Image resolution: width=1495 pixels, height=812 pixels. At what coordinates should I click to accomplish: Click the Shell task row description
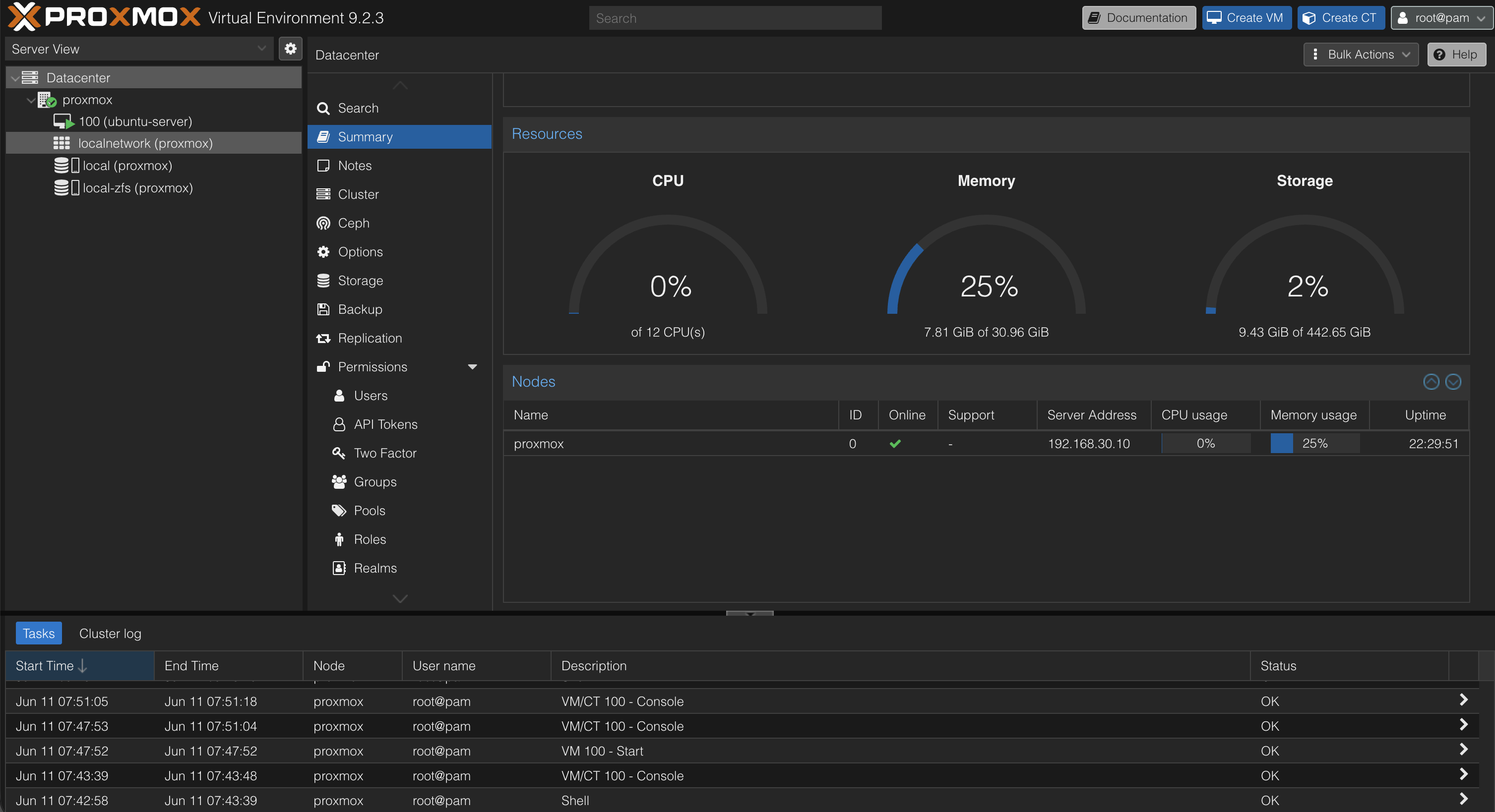point(574,801)
